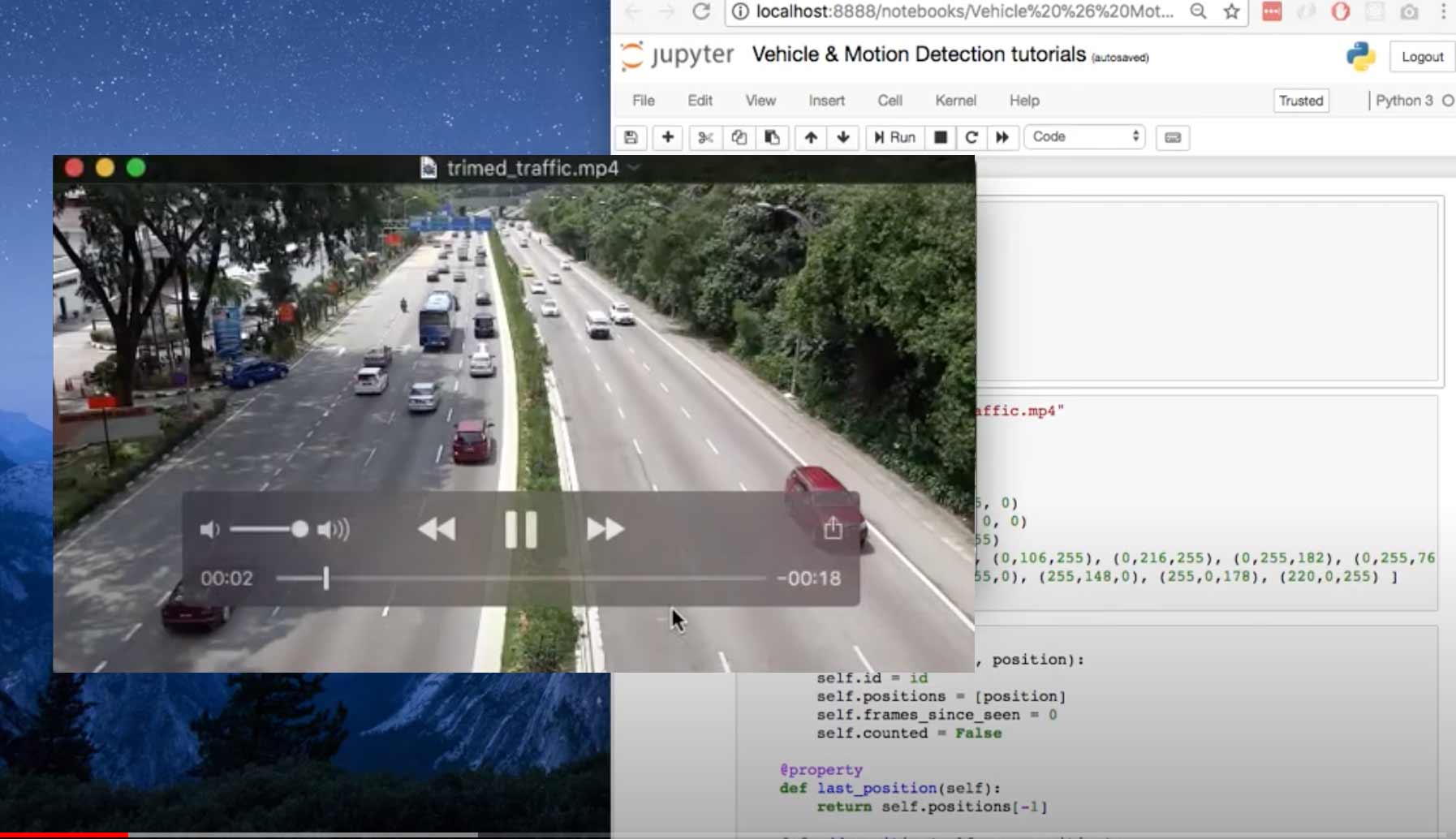1456x839 pixels.
Task: Click the remaining time -00:18 label
Action: tap(808, 579)
